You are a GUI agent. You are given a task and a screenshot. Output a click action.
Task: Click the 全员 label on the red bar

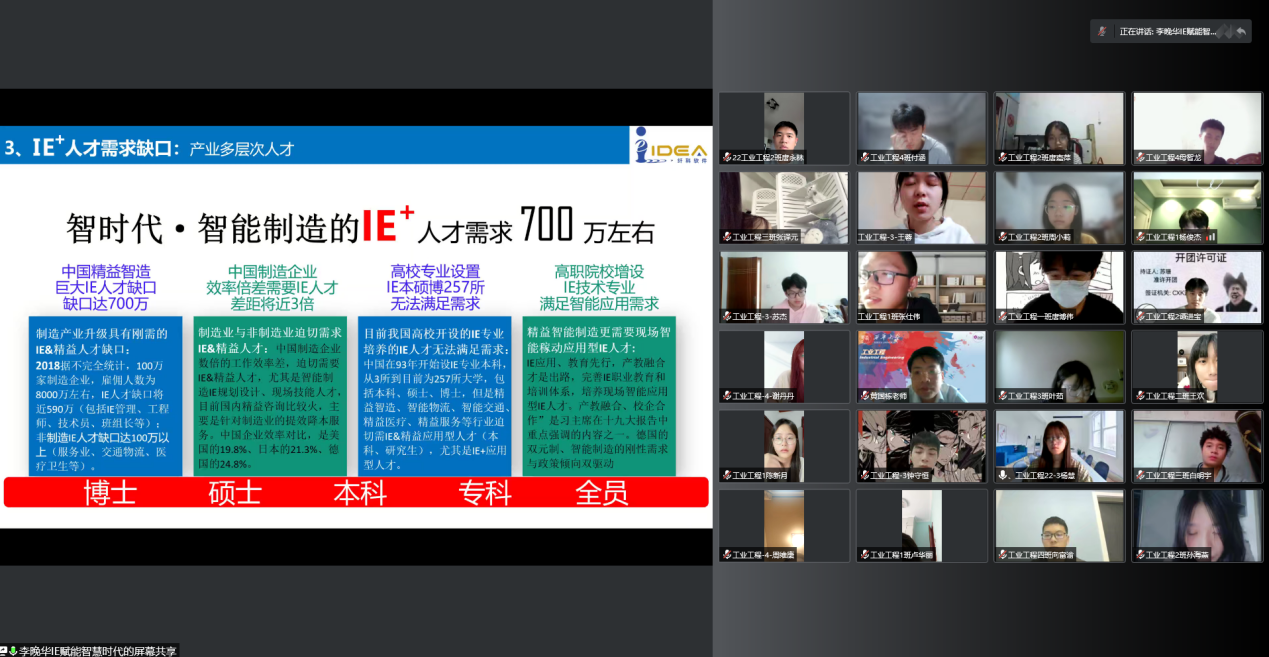[x=601, y=492]
